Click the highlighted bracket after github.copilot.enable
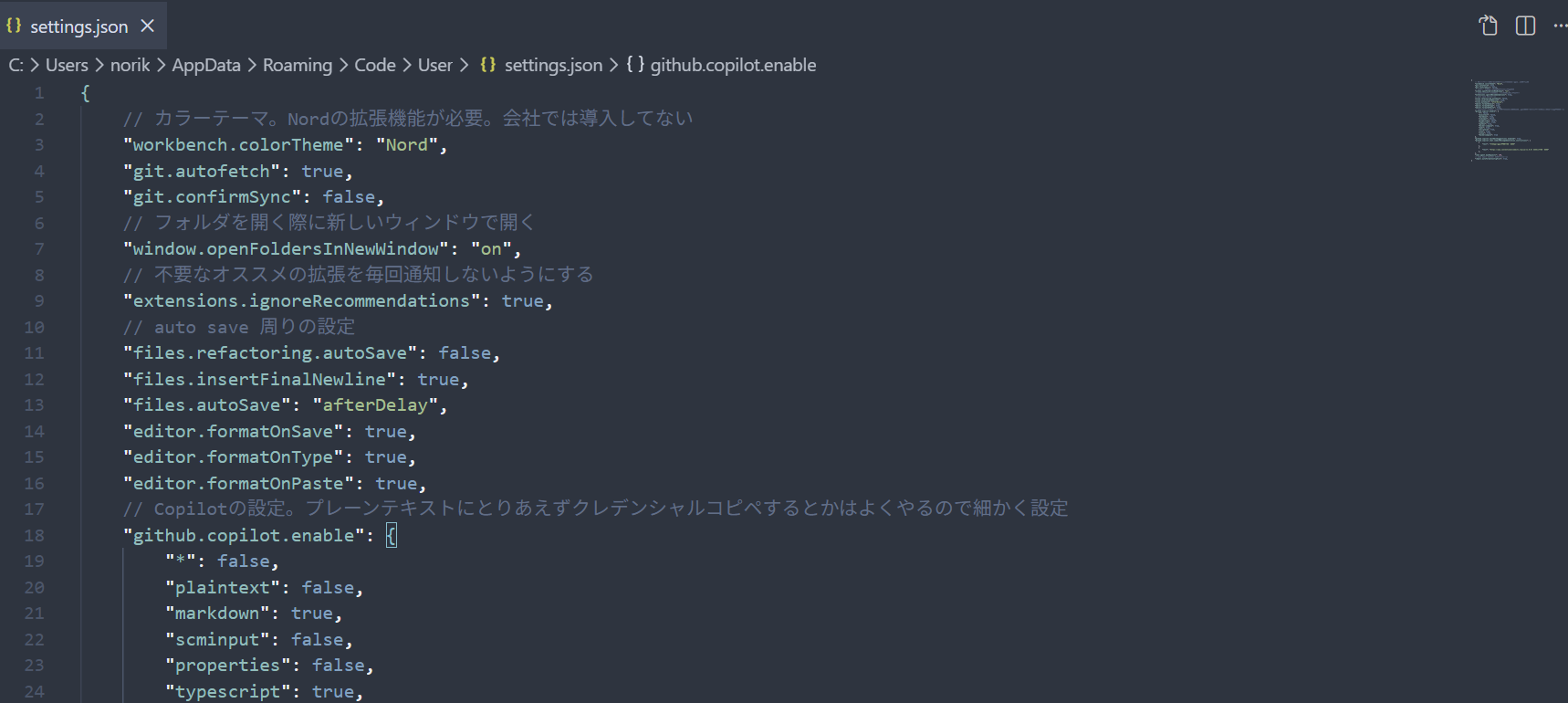1568x703 pixels. [391, 536]
